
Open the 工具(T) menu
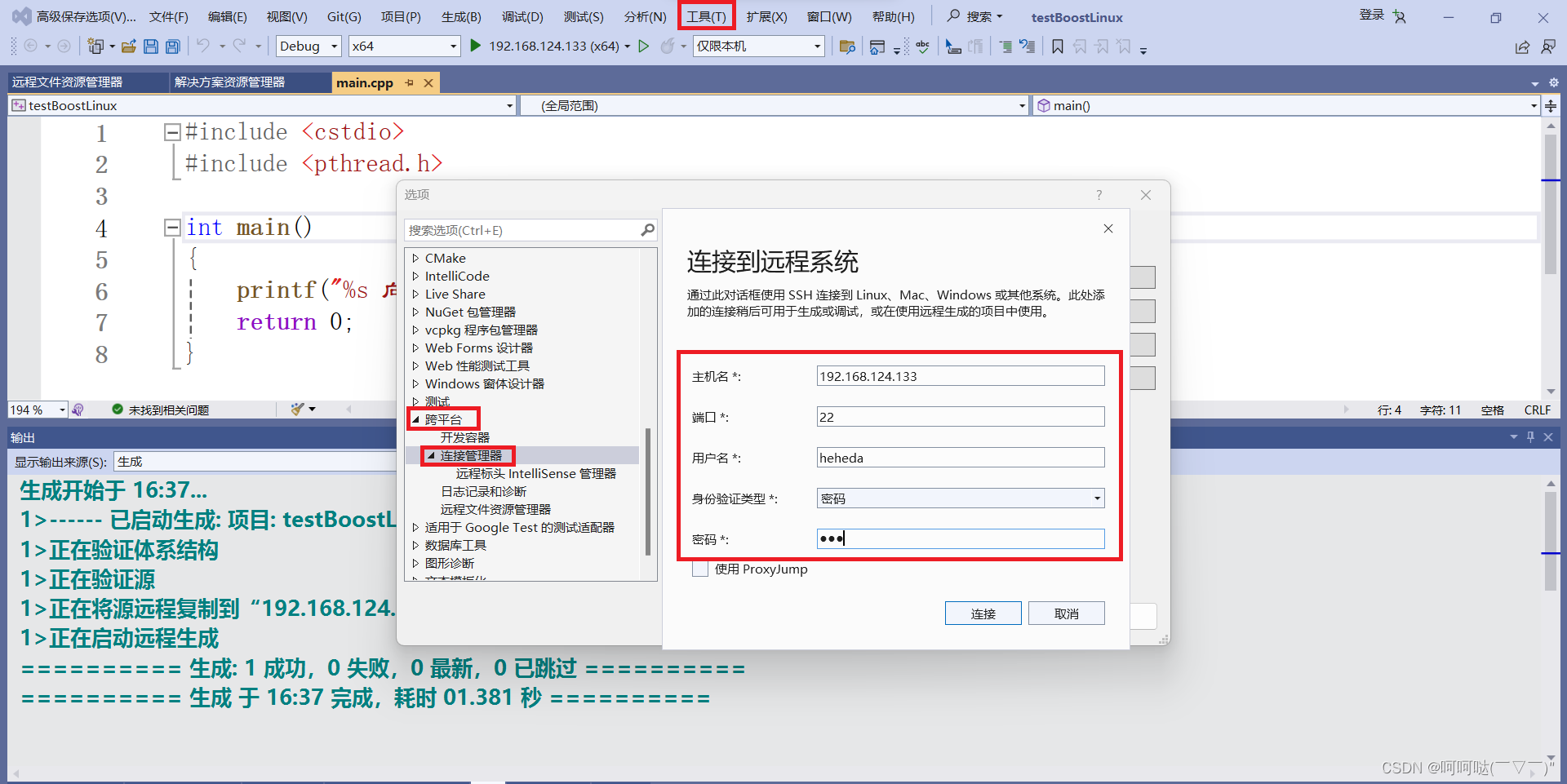click(706, 16)
